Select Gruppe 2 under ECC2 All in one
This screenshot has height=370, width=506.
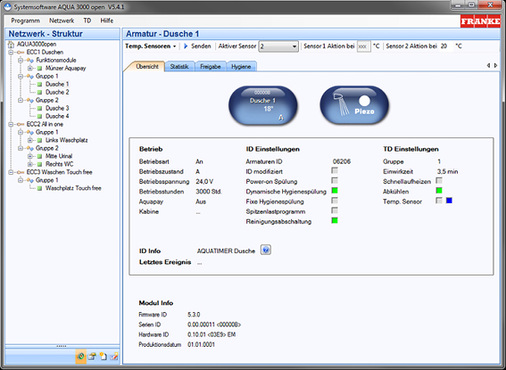pyautogui.click(x=47, y=148)
